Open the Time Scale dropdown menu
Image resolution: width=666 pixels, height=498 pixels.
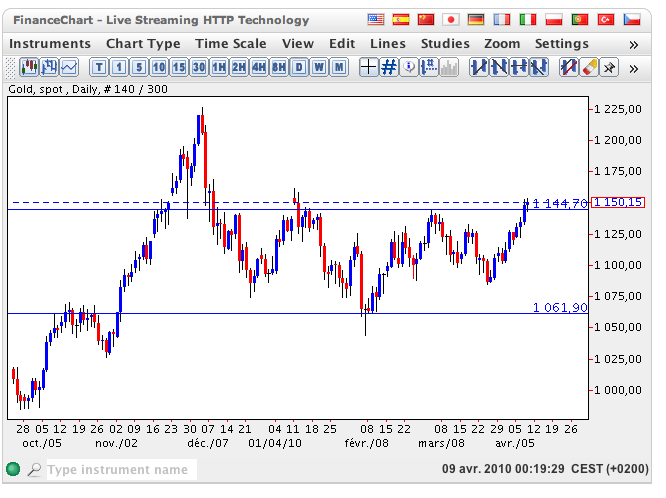[231, 44]
